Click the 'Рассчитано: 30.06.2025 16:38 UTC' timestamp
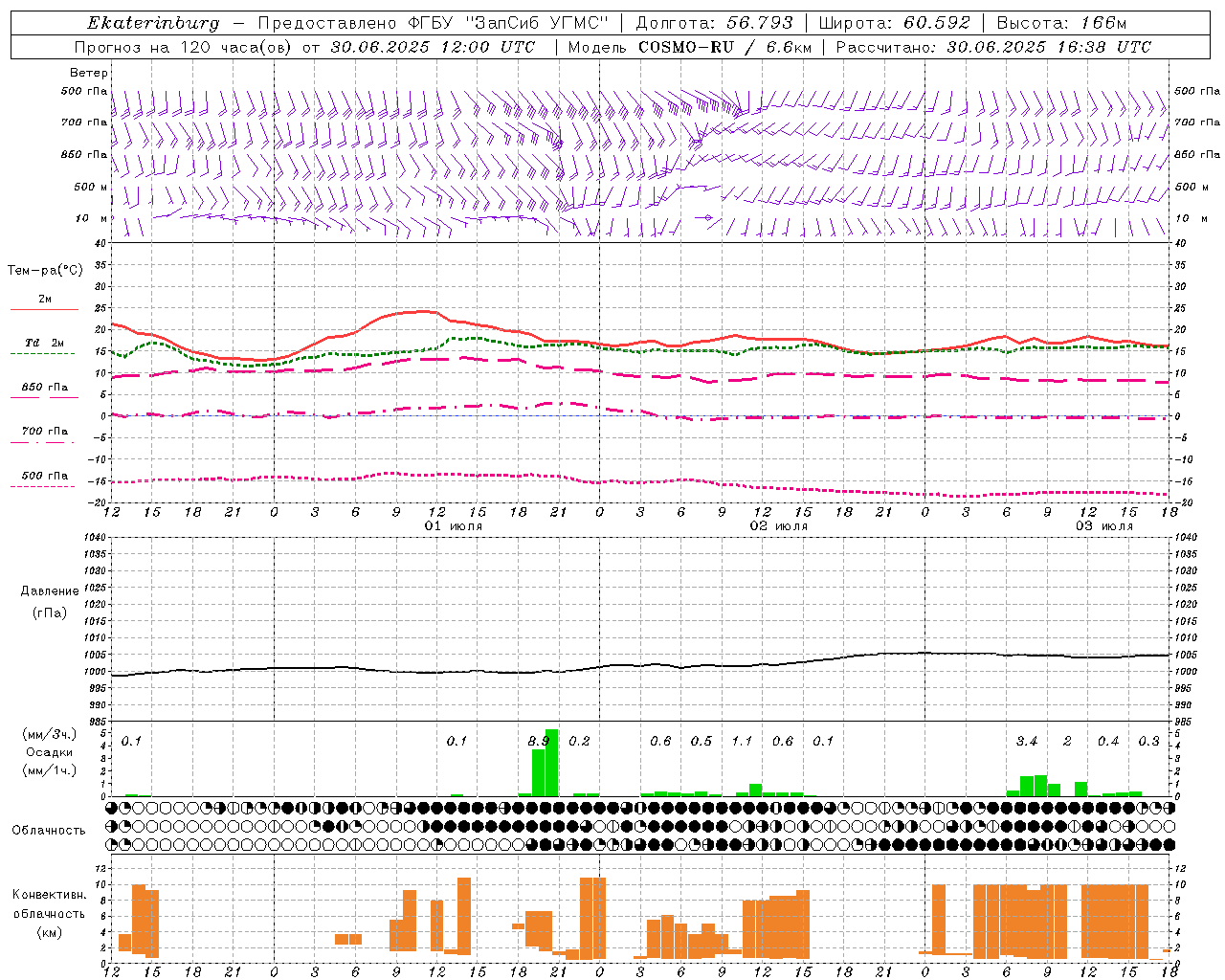 click(x=993, y=47)
